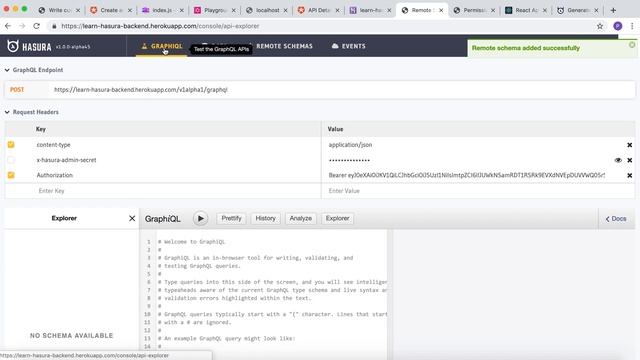Click the Authorization key cell
The width and height of the screenshot is (640, 360).
[x=55, y=175]
